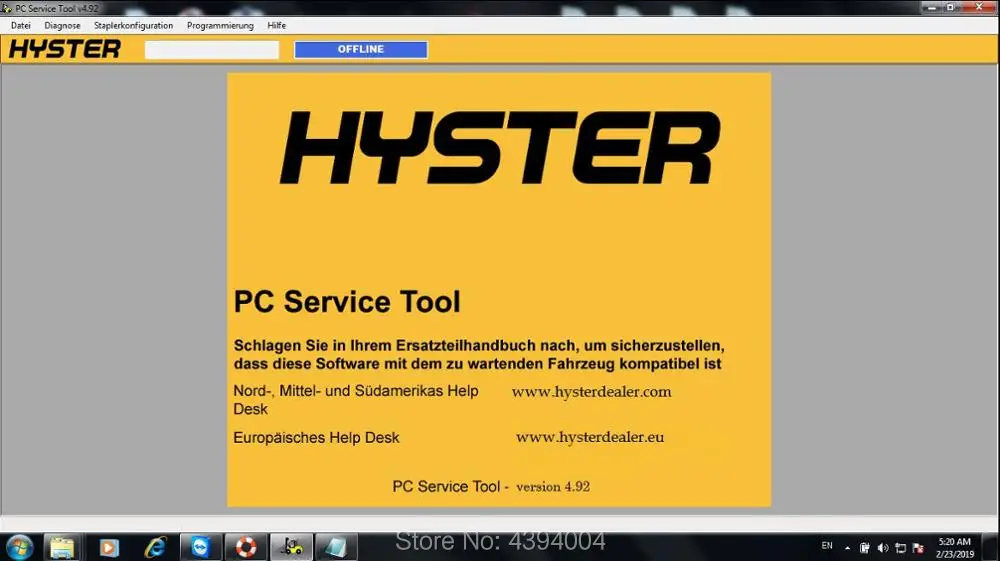Select the forklift PC Service Tool taskbar icon
Screen dimensions: 1000x561
[291, 547]
